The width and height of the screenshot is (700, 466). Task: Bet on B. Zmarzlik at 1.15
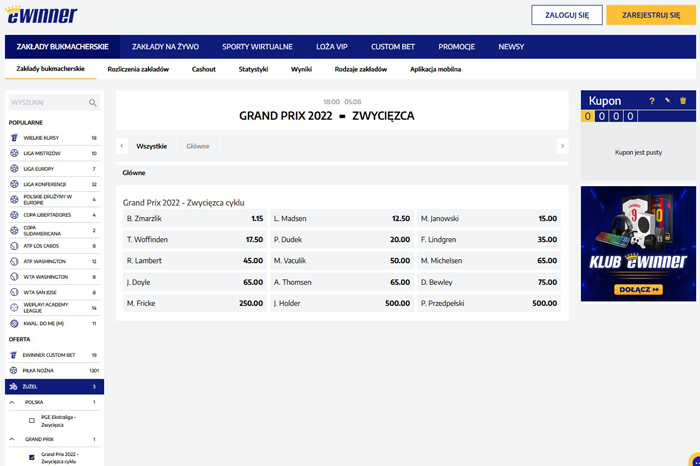click(x=195, y=218)
